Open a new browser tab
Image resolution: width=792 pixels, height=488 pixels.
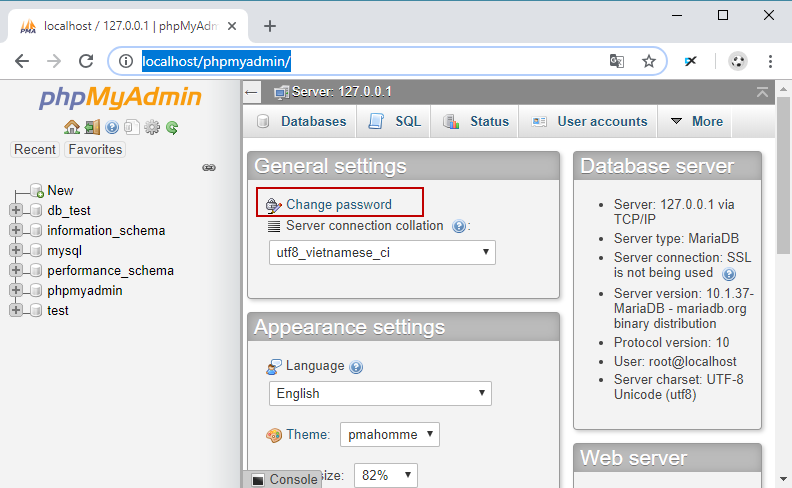point(270,26)
